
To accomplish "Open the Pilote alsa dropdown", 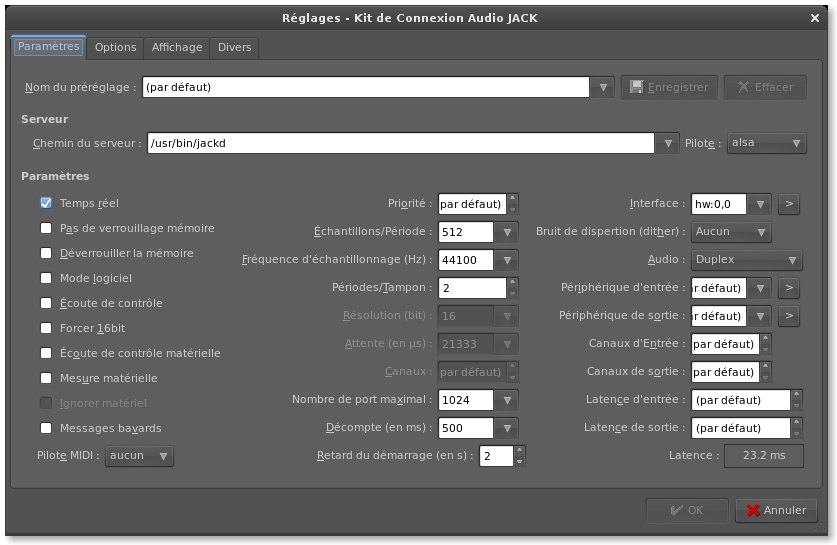I will coord(766,143).
